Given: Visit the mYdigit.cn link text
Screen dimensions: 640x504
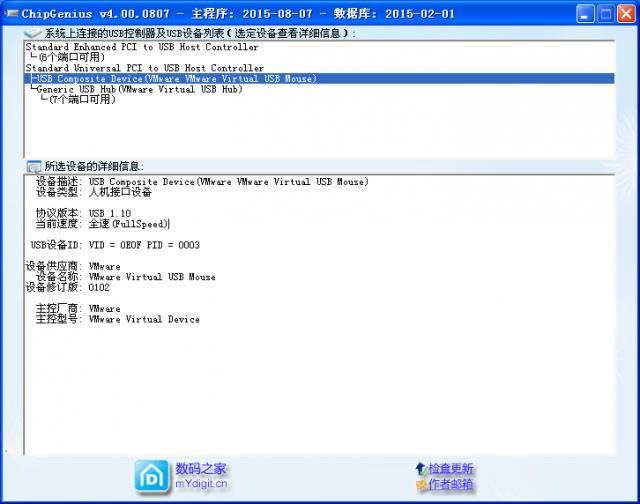Looking at the screenshot, I should pos(201,484).
